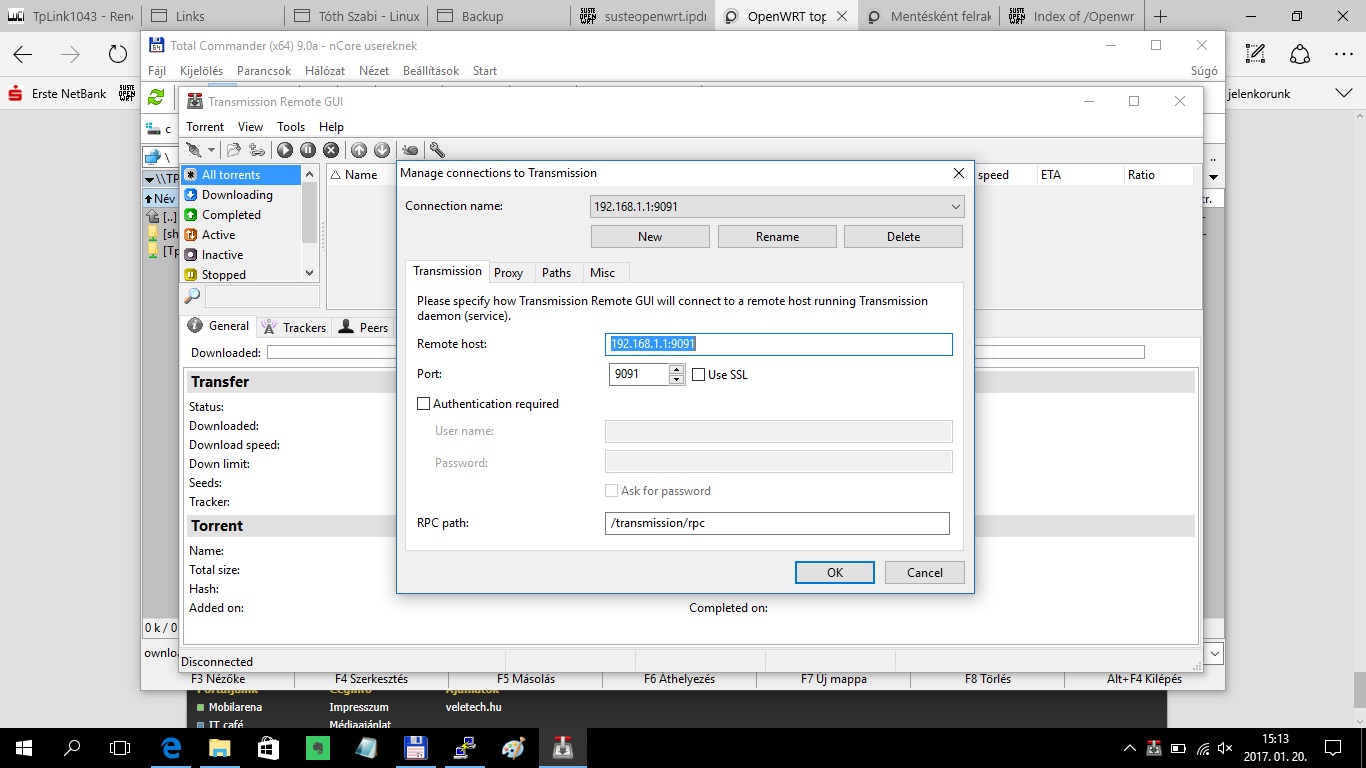Click F5 Másolás button in Total Commander
This screenshot has width=1366, height=768.
pos(525,679)
